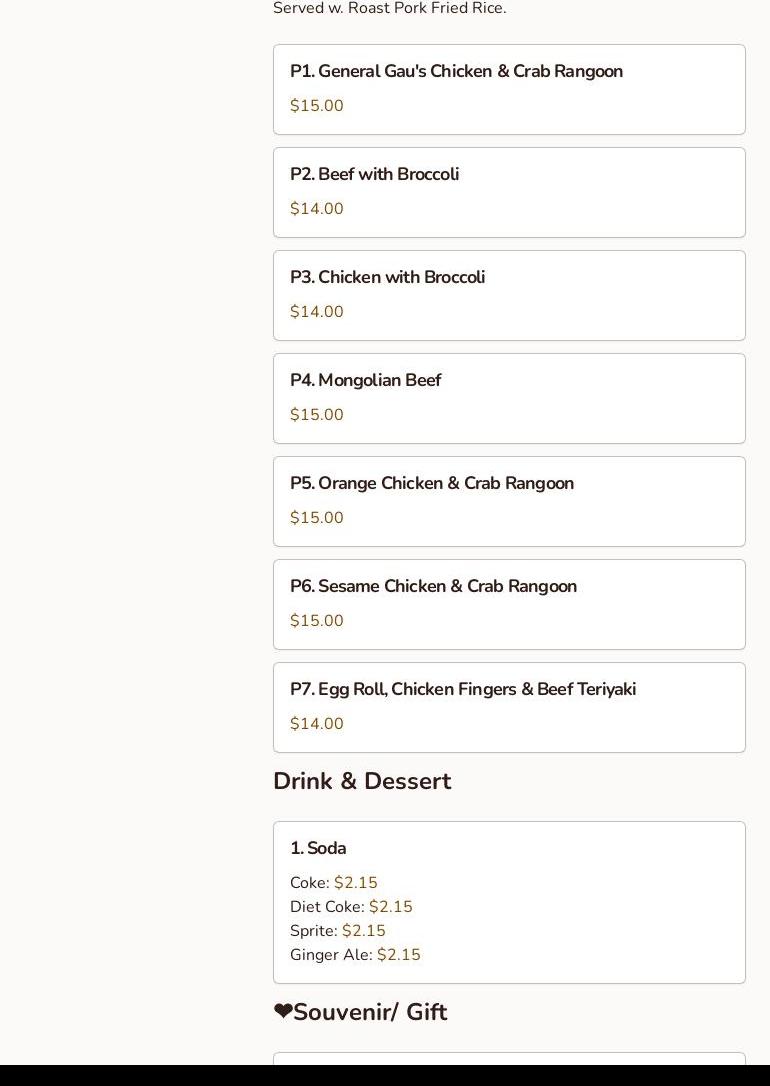Click the $15.00 price under P1
Viewport: 770px width, 1086px height.
[x=316, y=106]
